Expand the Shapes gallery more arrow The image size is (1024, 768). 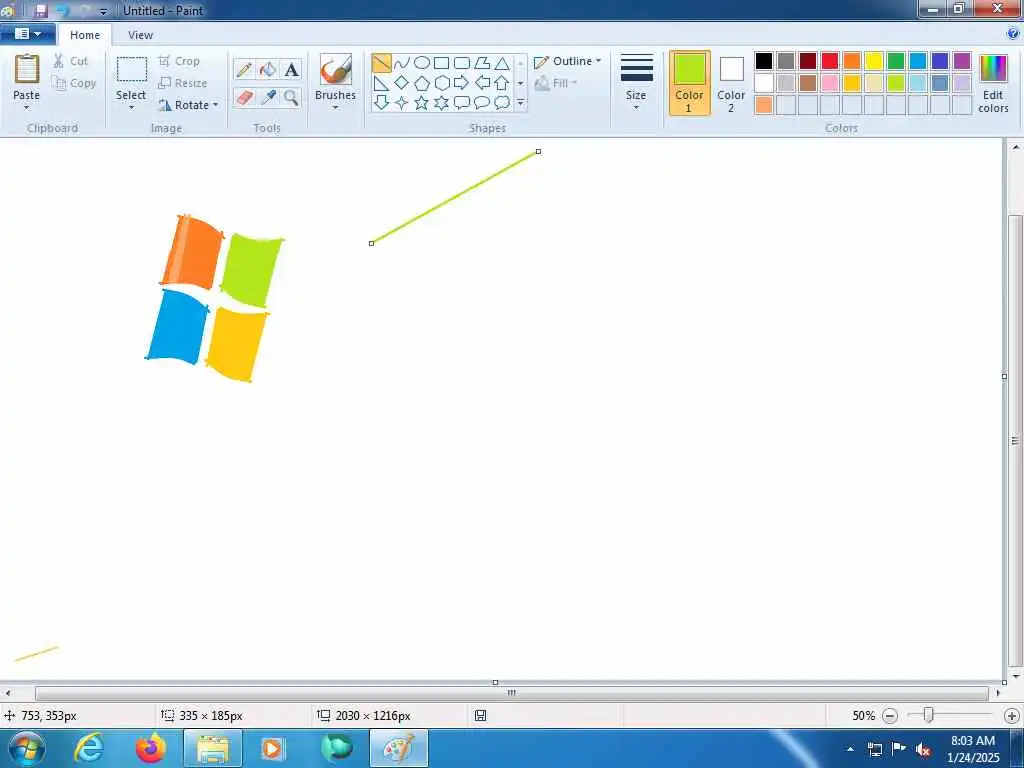pyautogui.click(x=520, y=103)
